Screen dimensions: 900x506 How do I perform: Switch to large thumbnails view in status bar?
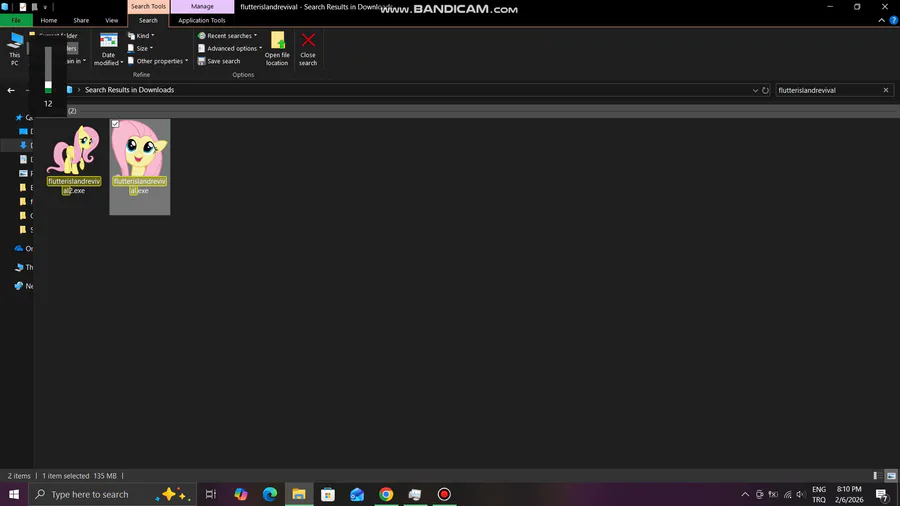pyautogui.click(x=891, y=476)
